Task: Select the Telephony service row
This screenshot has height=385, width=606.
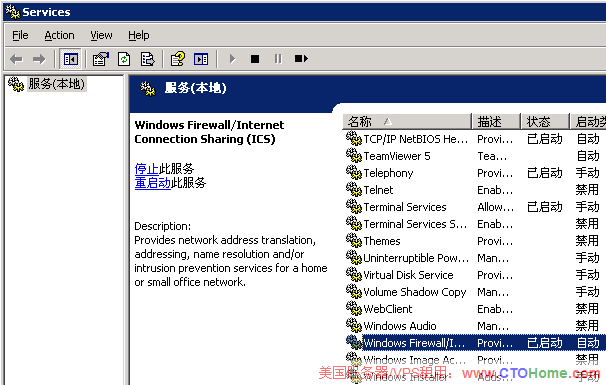Action: pos(475,173)
